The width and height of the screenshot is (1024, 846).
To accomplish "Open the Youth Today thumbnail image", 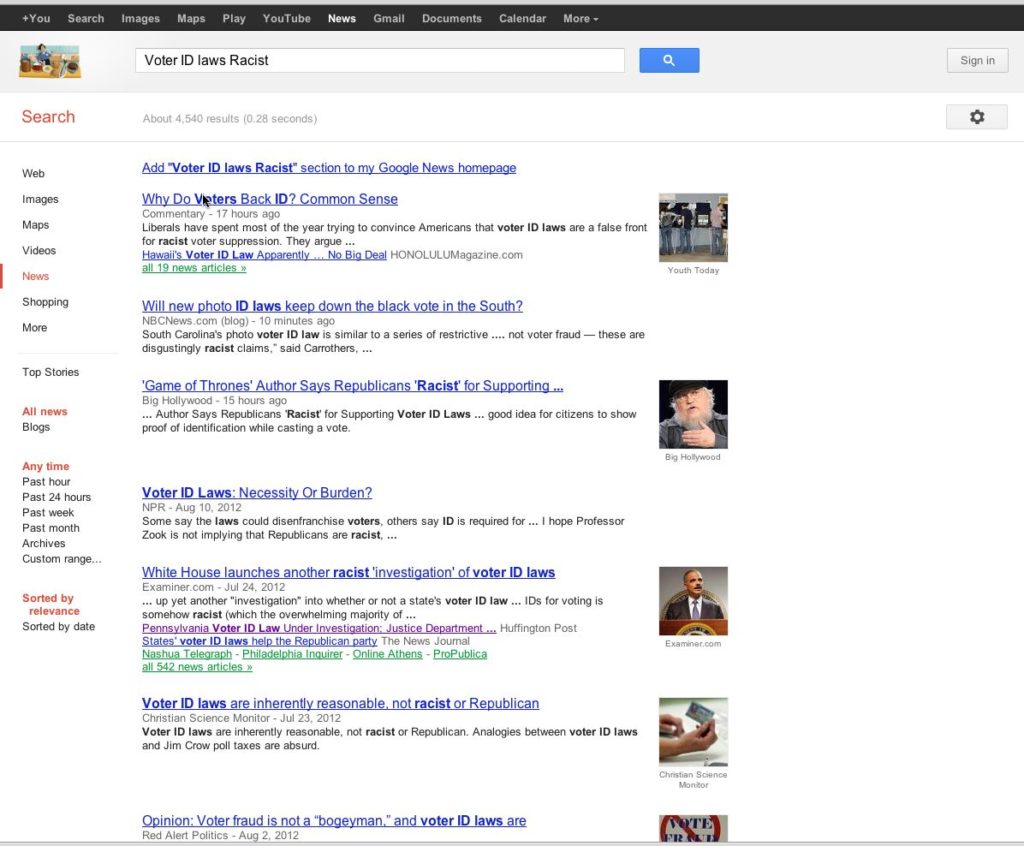I will tap(693, 227).
